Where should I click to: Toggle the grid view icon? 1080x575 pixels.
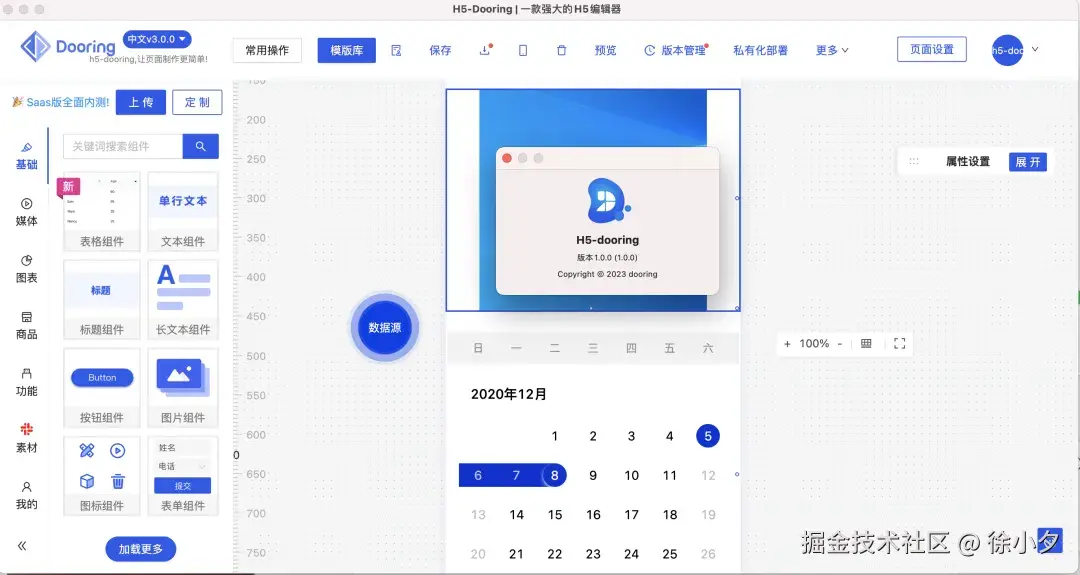(866, 344)
